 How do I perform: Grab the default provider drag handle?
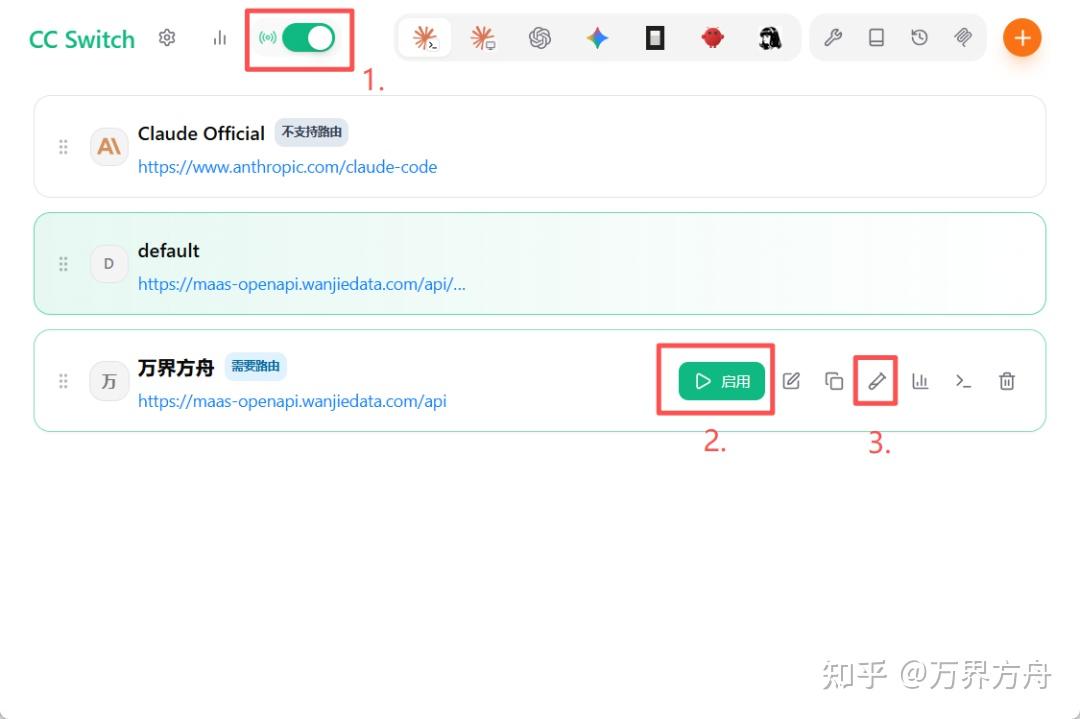coord(63,264)
